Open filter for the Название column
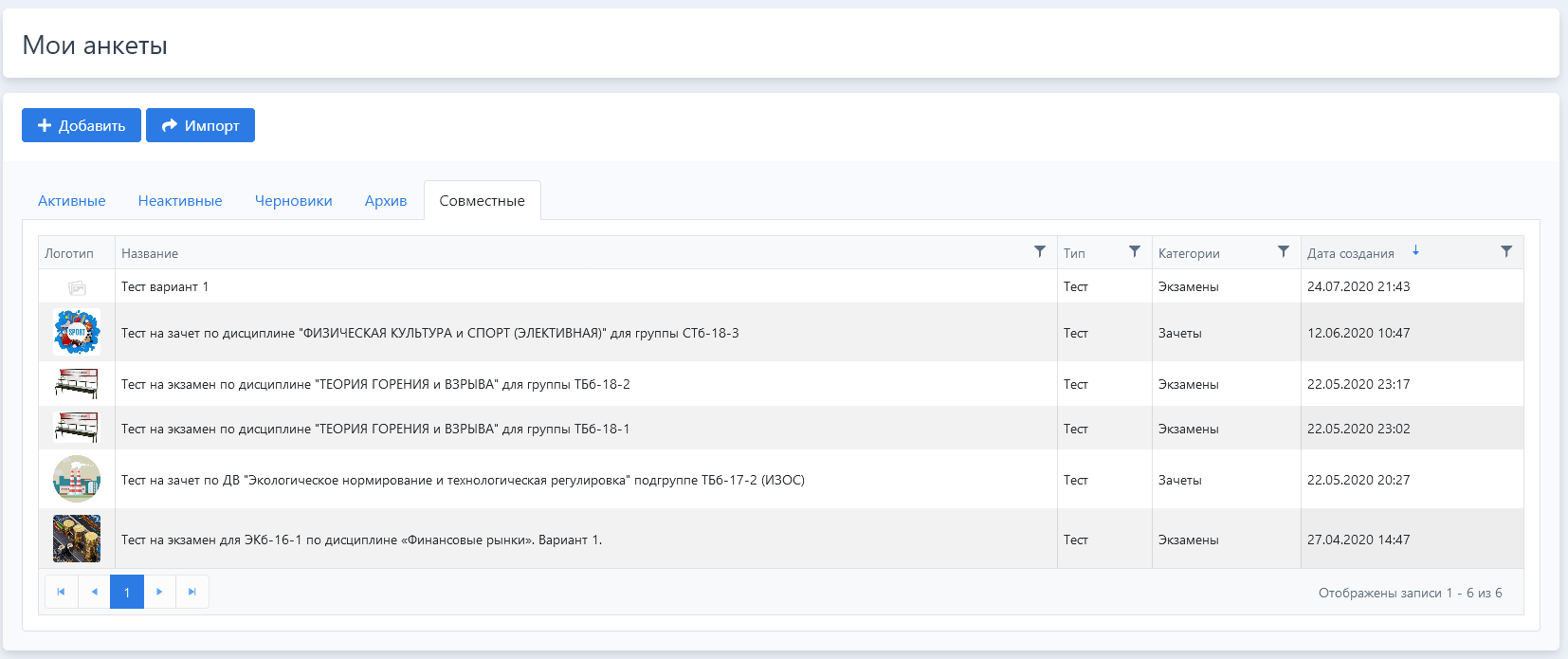The height and width of the screenshot is (659, 1568). pos(1039,251)
